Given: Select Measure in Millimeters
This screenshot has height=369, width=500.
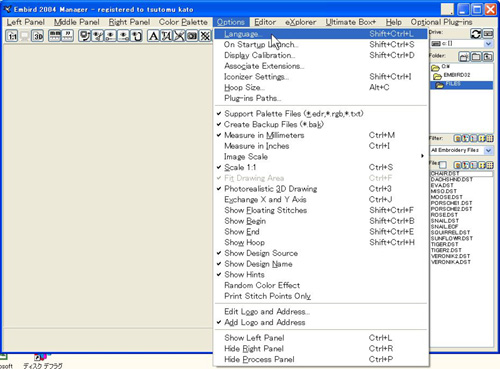Looking at the screenshot, I should (x=320, y=135).
